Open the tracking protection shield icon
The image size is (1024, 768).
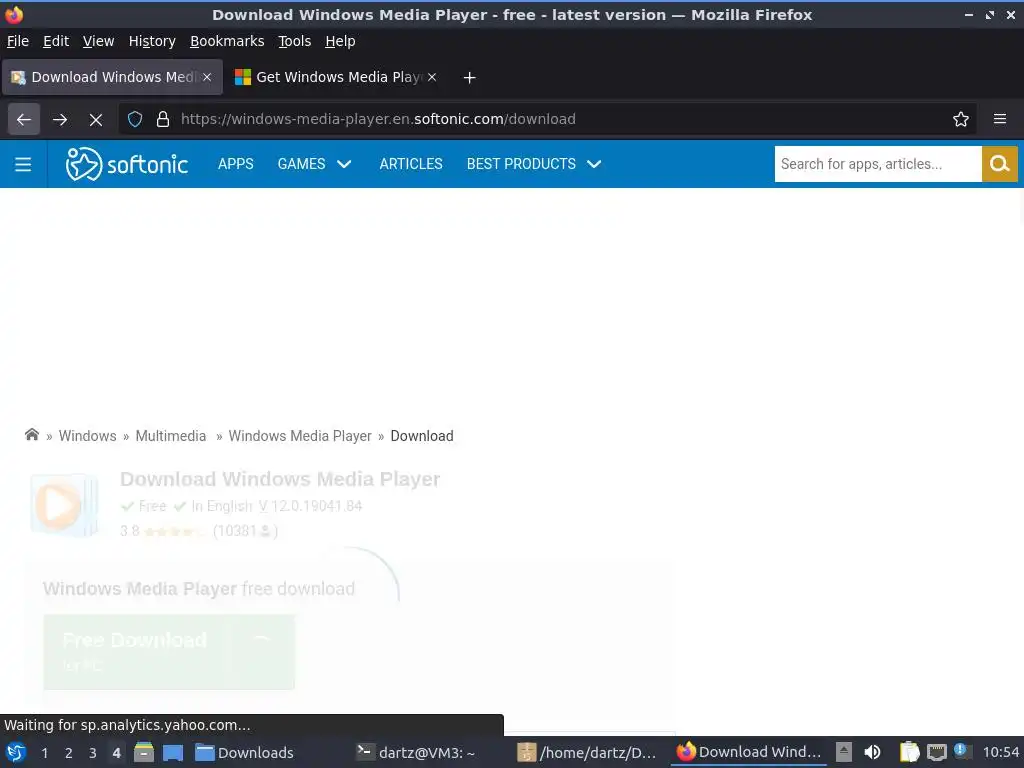pyautogui.click(x=135, y=120)
